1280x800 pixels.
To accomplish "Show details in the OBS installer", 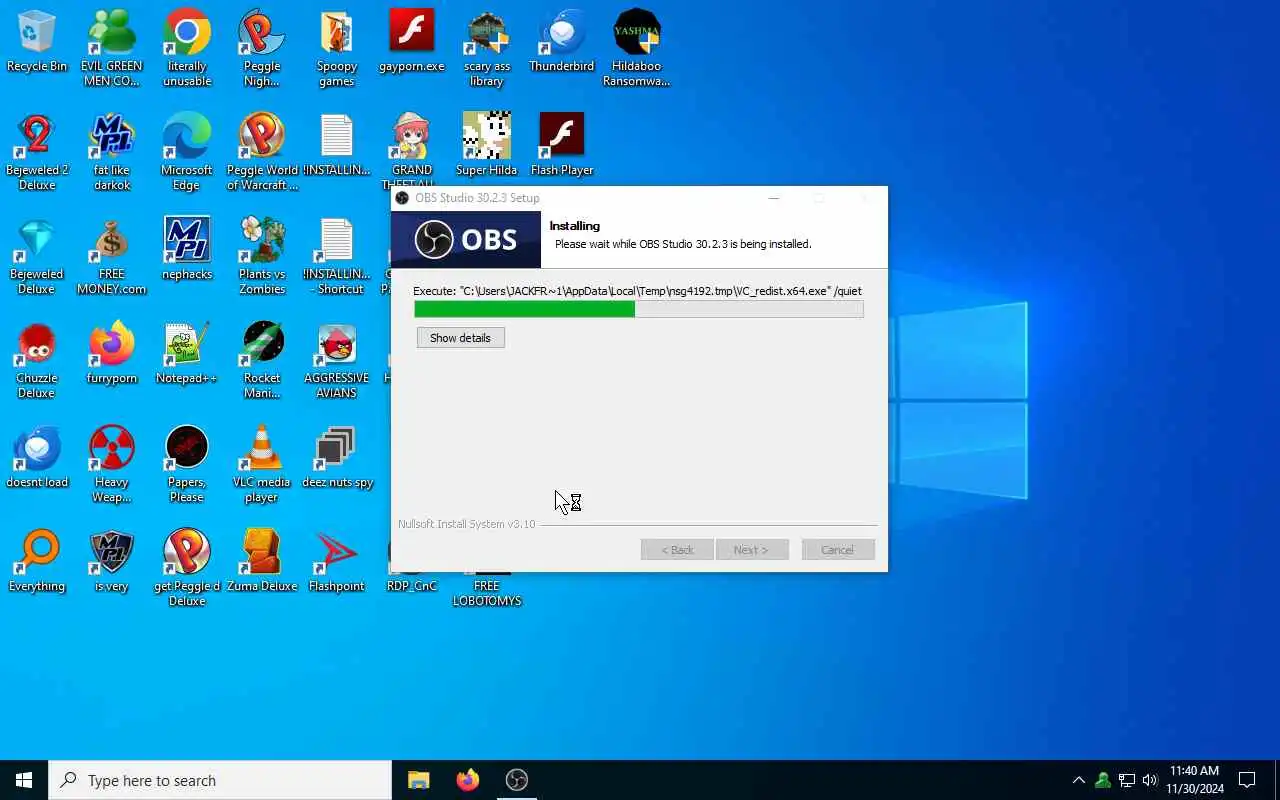I will point(460,338).
